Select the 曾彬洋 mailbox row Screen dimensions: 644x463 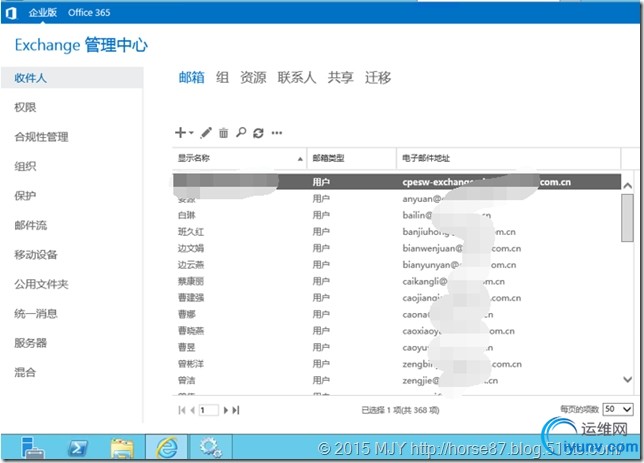(397, 364)
